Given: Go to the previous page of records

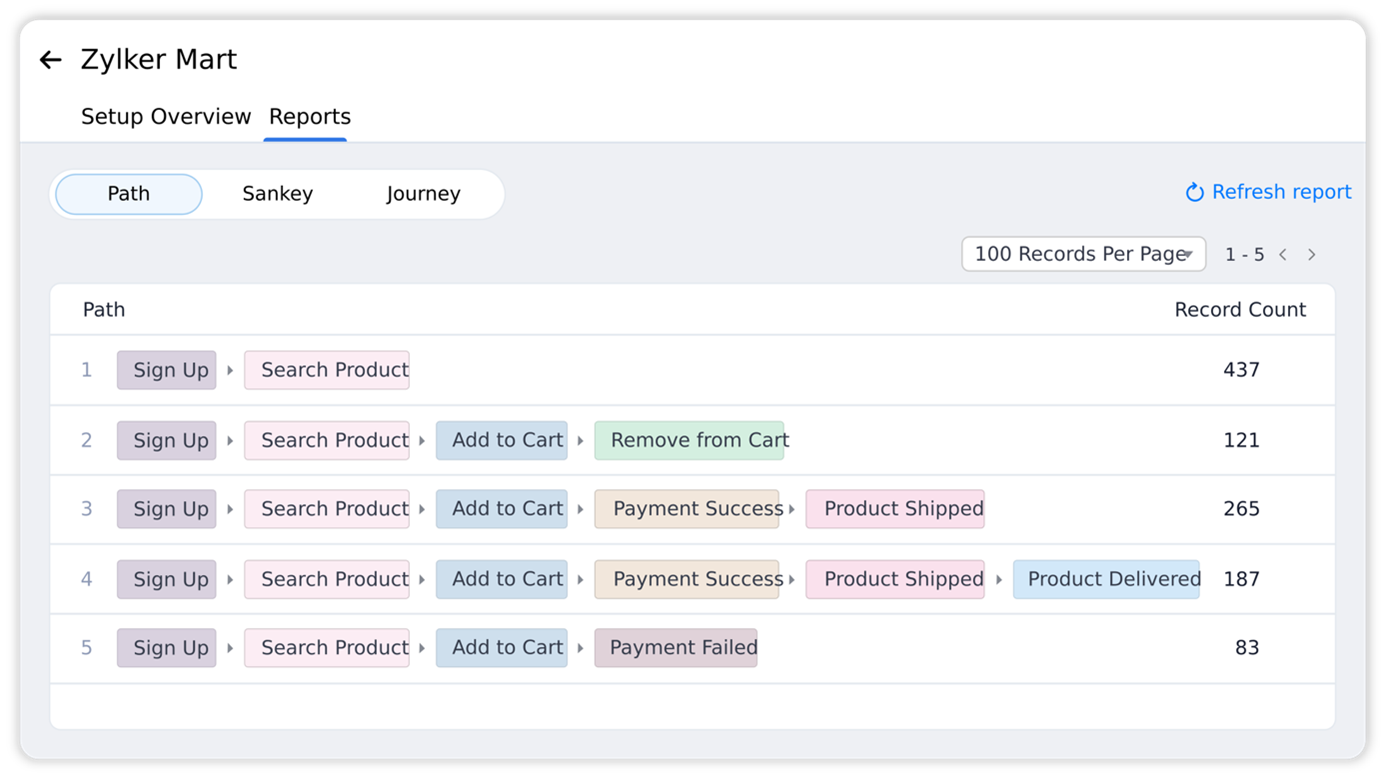Looking at the screenshot, I should (x=1283, y=255).
